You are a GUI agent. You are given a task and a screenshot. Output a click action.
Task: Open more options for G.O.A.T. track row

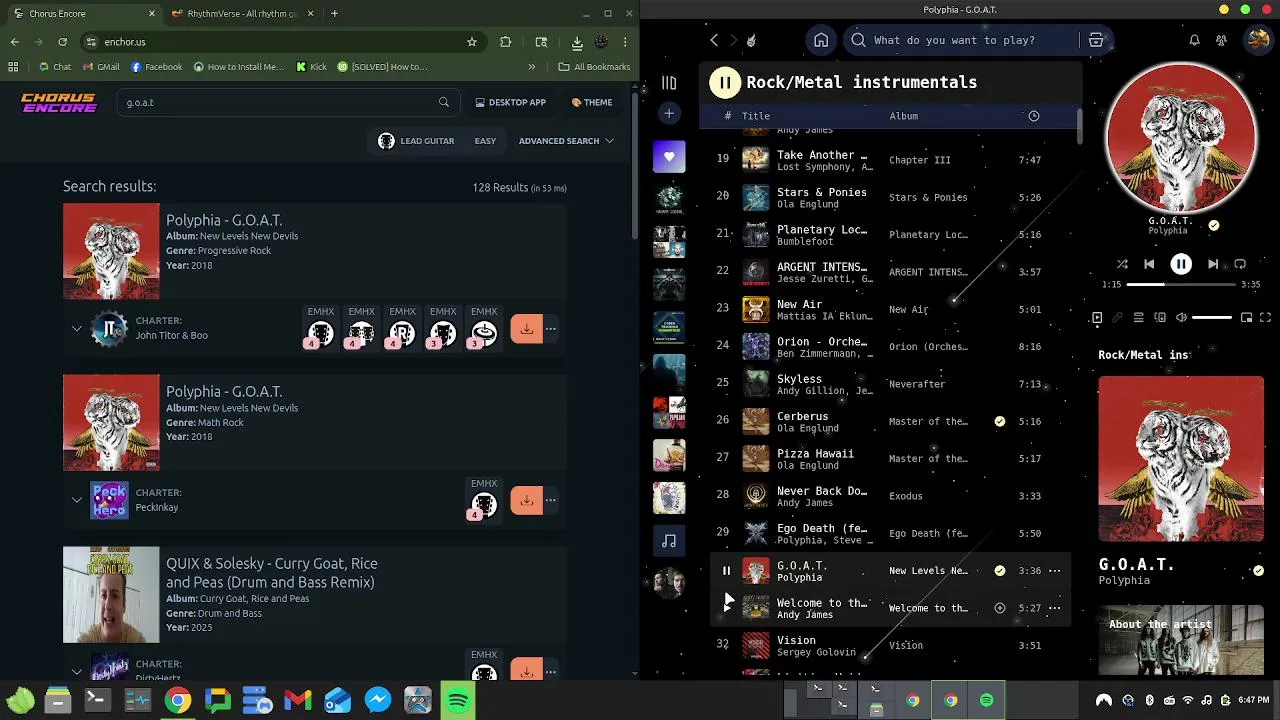[x=1054, y=571]
